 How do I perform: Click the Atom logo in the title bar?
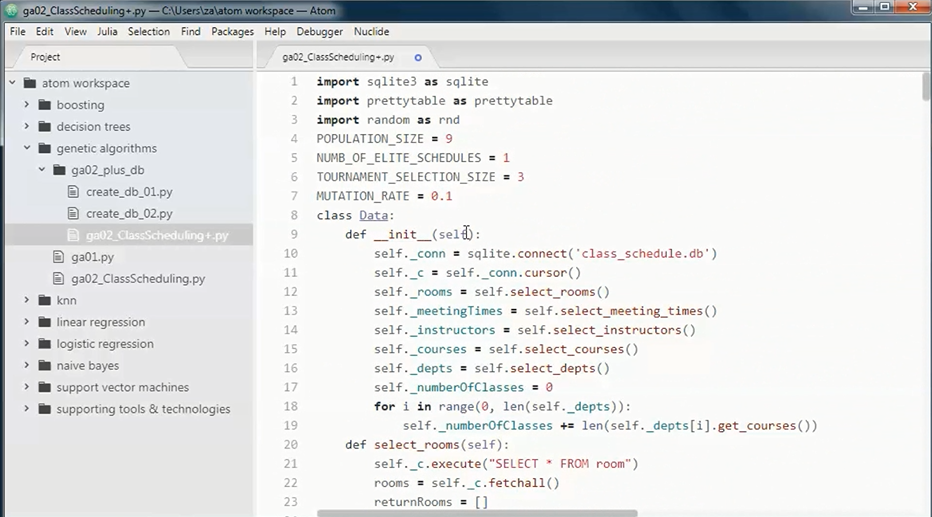11,10
